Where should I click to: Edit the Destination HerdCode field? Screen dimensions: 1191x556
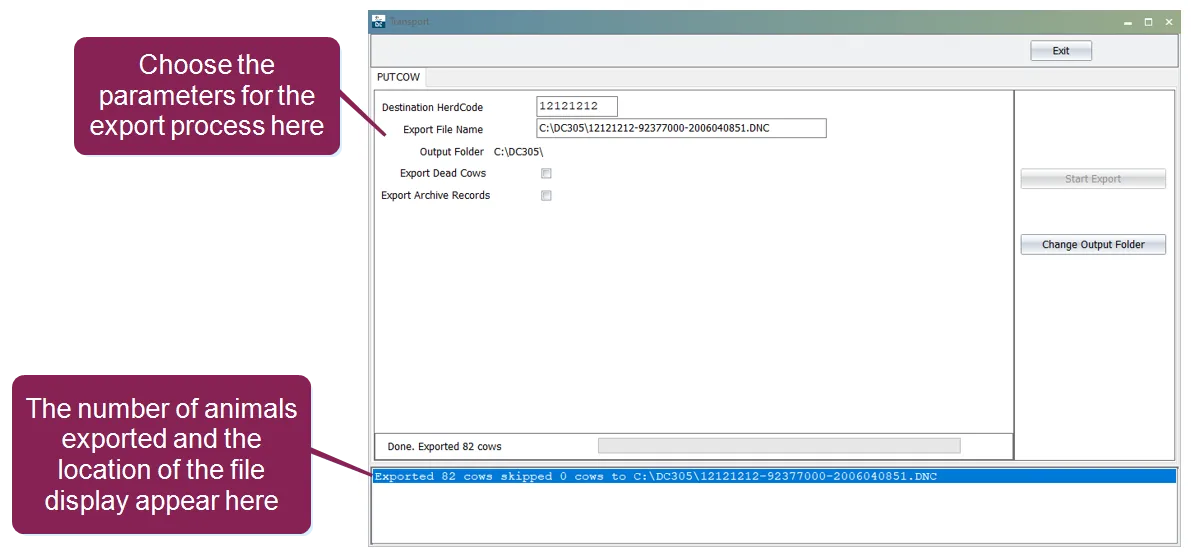coord(577,106)
